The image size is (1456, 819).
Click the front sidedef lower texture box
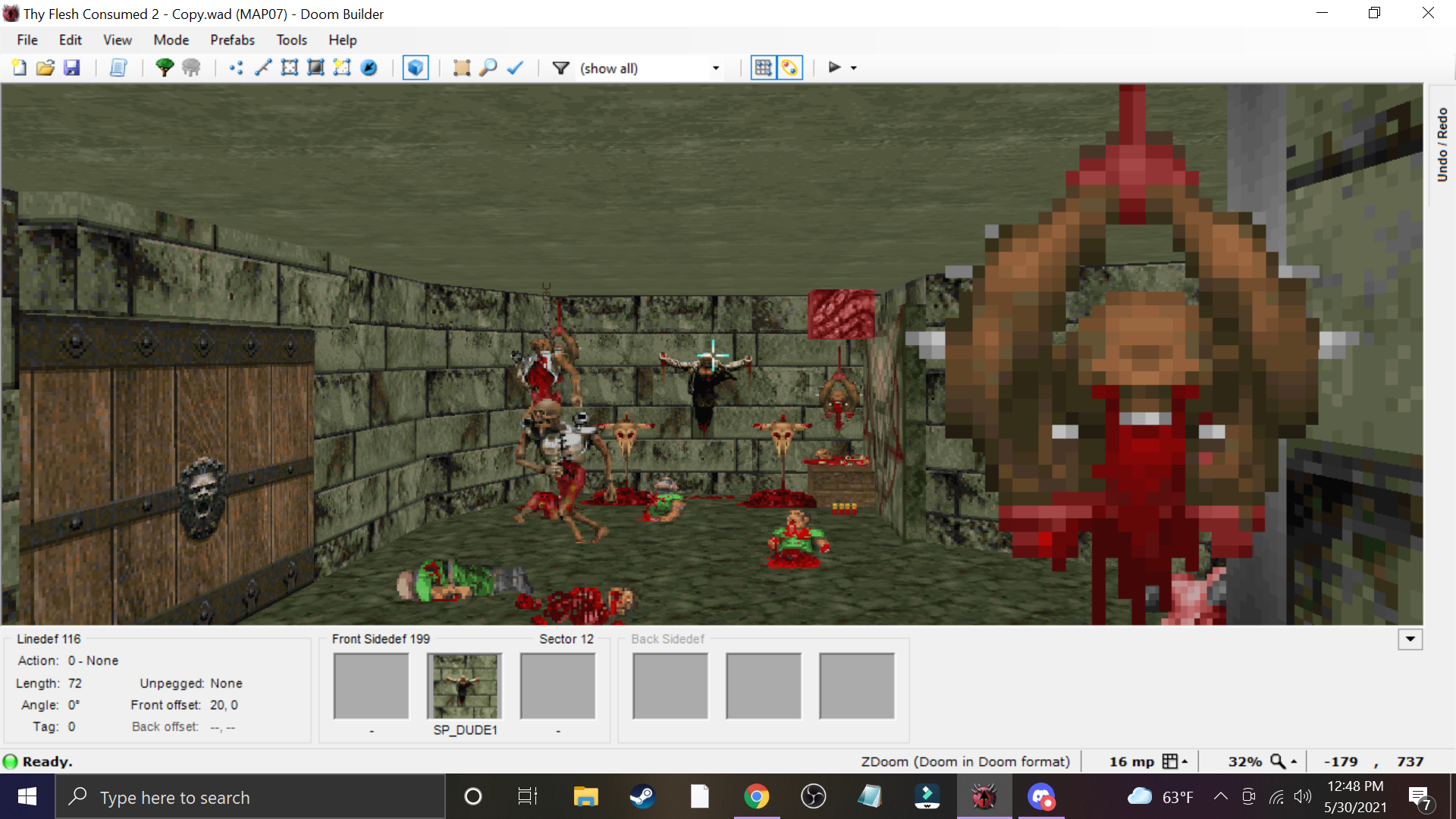coord(558,686)
